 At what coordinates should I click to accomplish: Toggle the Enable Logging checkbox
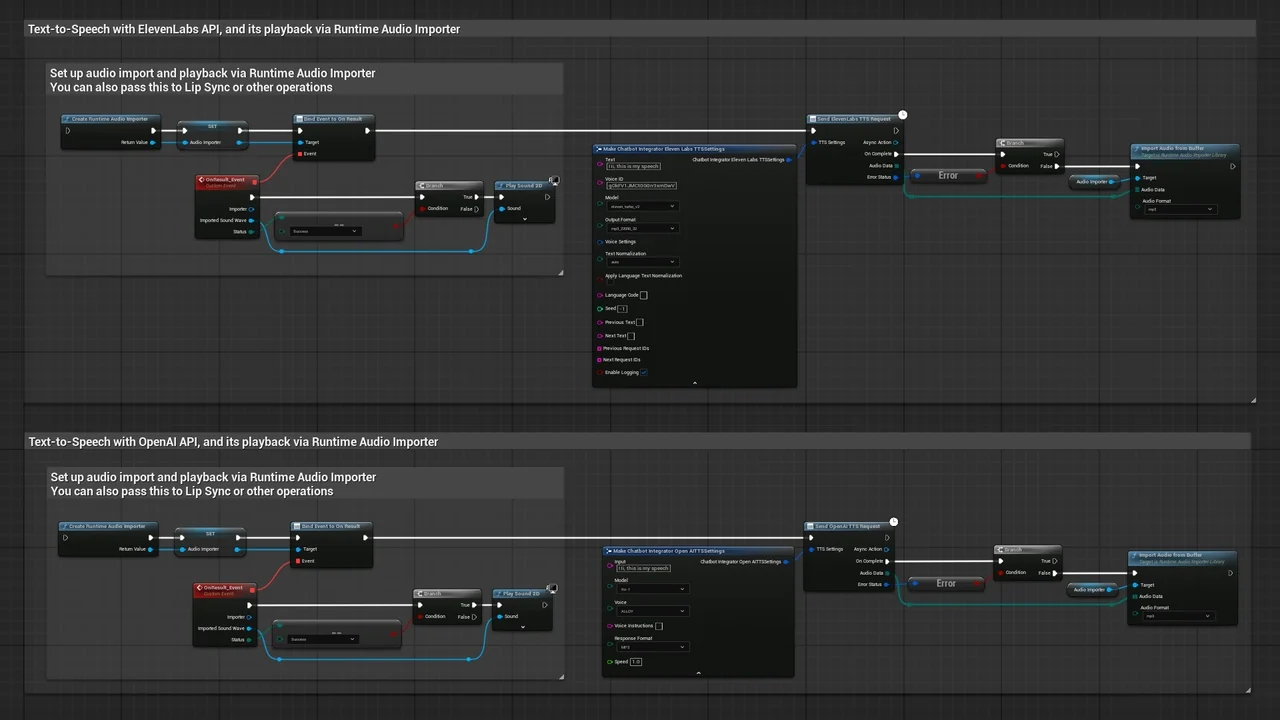point(644,372)
